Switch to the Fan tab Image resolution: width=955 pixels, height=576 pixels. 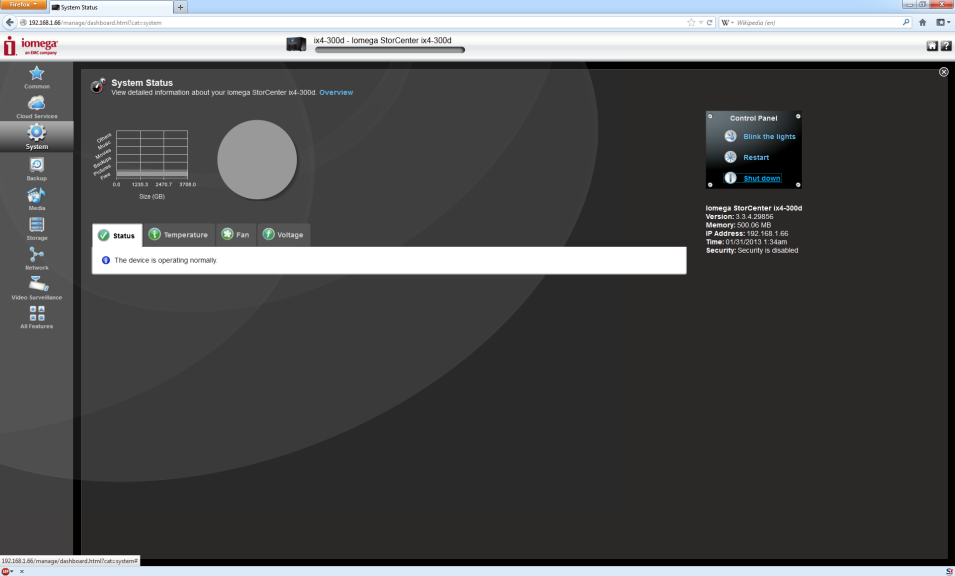point(236,234)
